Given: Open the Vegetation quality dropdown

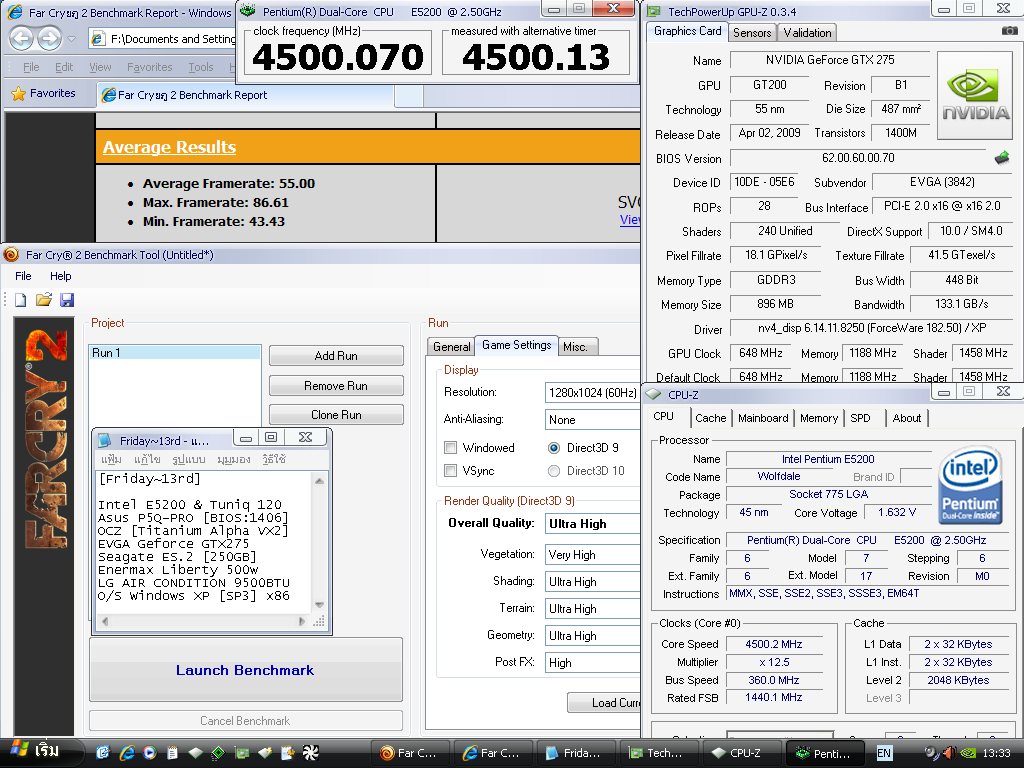Looking at the screenshot, I should coord(592,554).
